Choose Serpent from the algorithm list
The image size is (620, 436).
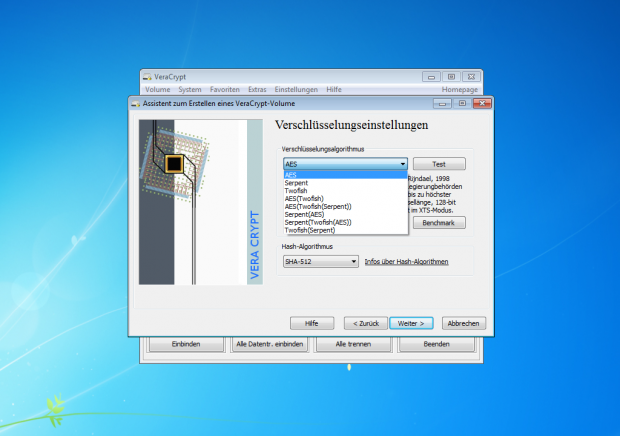345,183
